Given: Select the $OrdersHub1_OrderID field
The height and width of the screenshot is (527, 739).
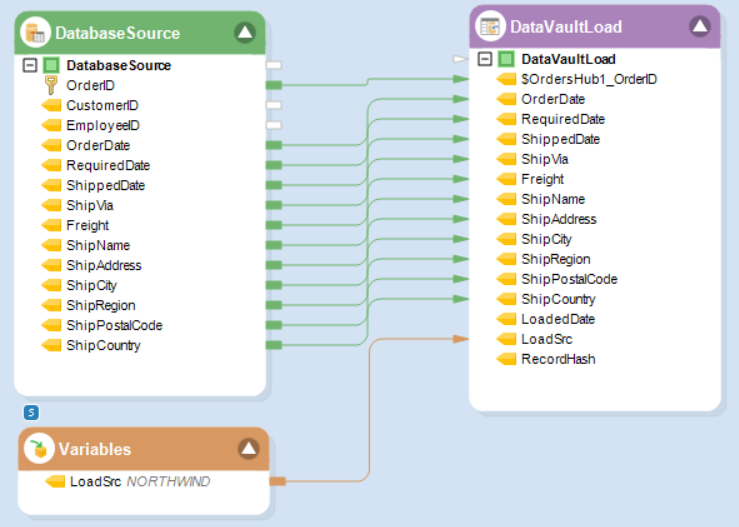Looking at the screenshot, I should pyautogui.click(x=574, y=79).
